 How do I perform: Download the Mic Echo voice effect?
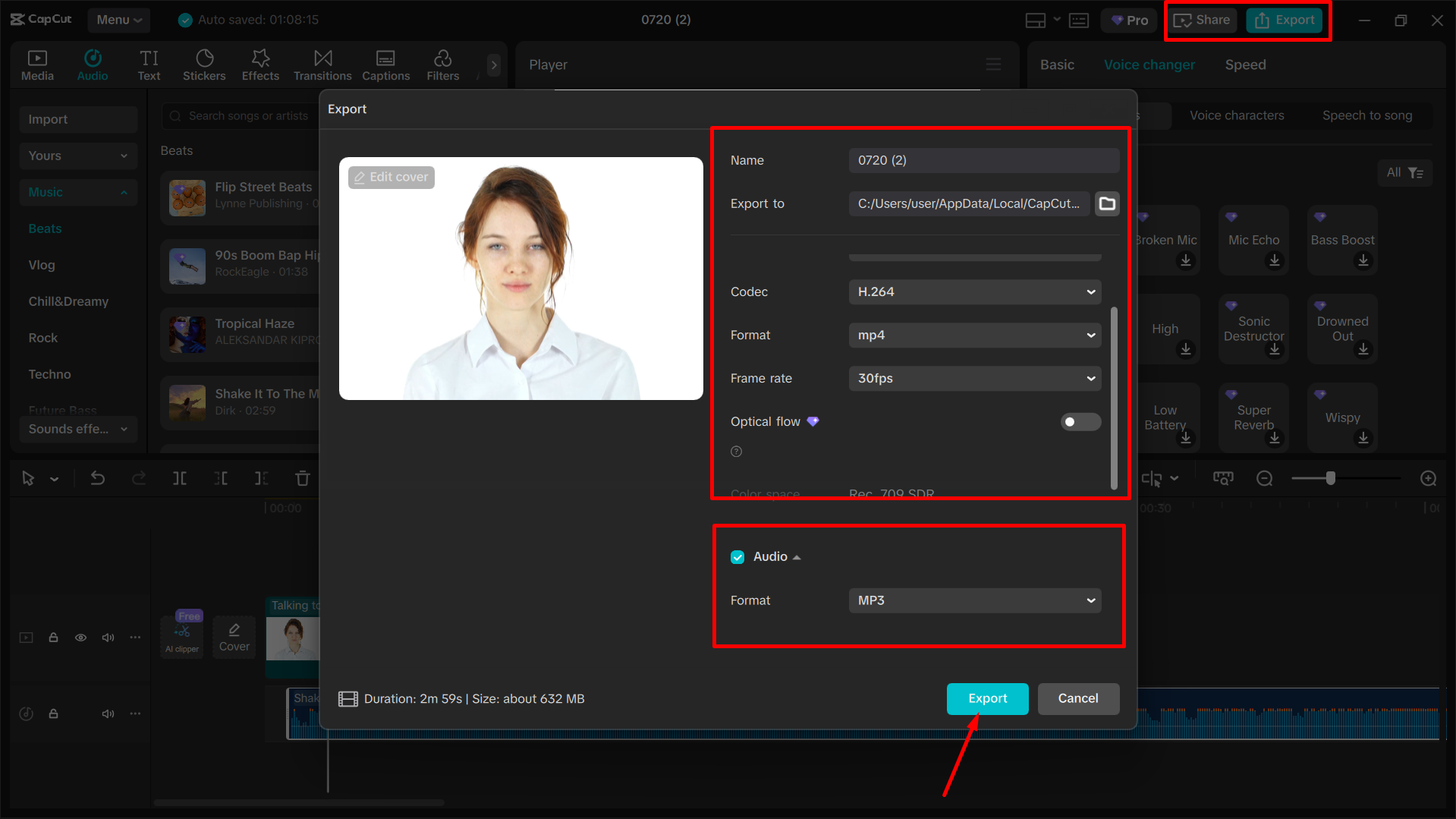[1274, 260]
